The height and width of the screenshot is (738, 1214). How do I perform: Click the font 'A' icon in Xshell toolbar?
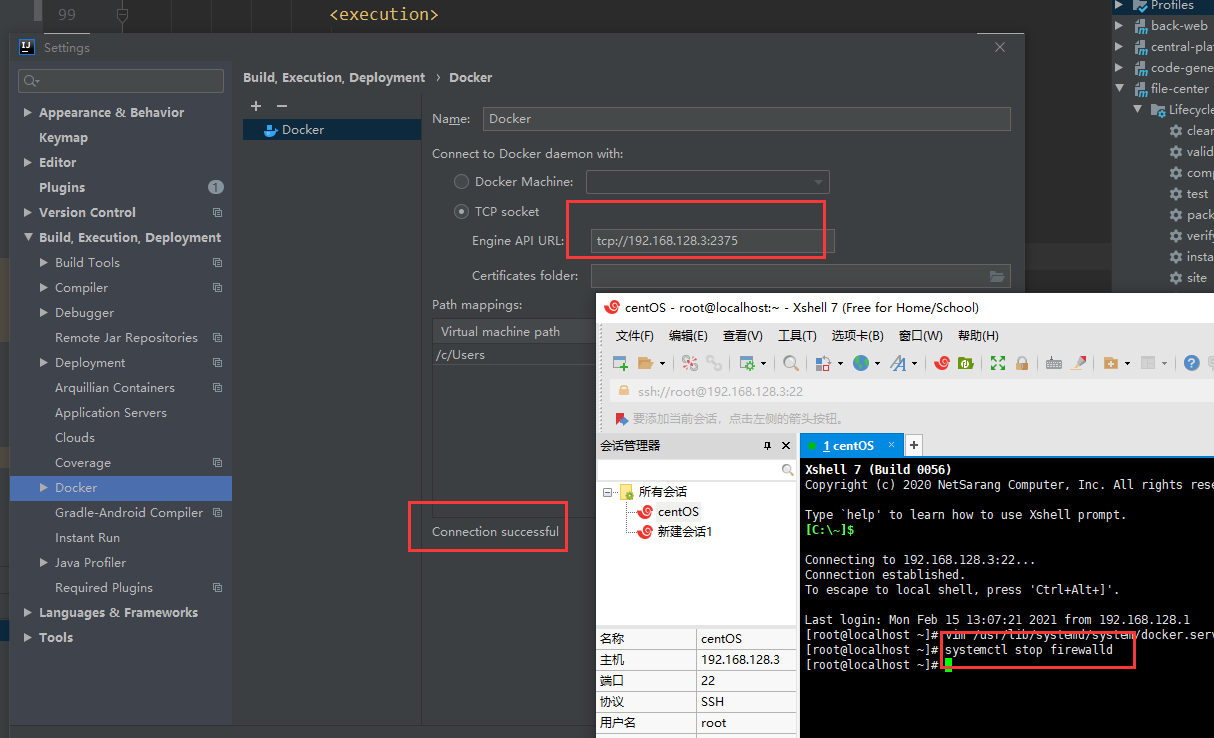898,363
